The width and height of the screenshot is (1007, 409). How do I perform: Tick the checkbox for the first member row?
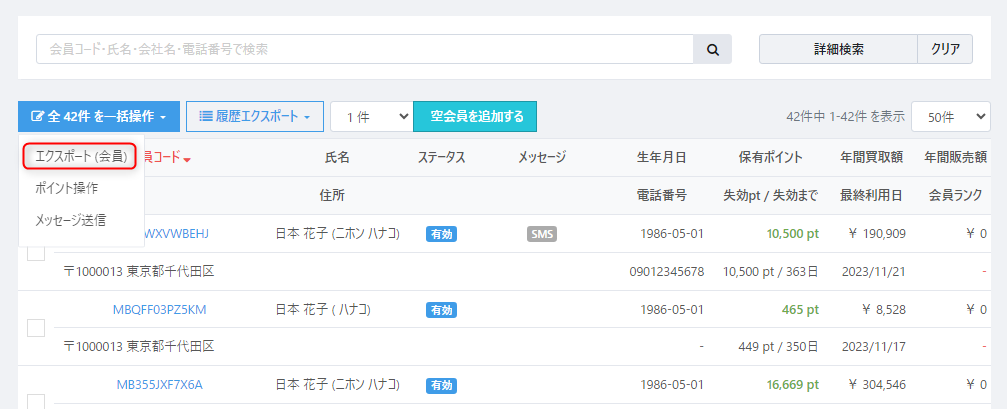(x=35, y=253)
